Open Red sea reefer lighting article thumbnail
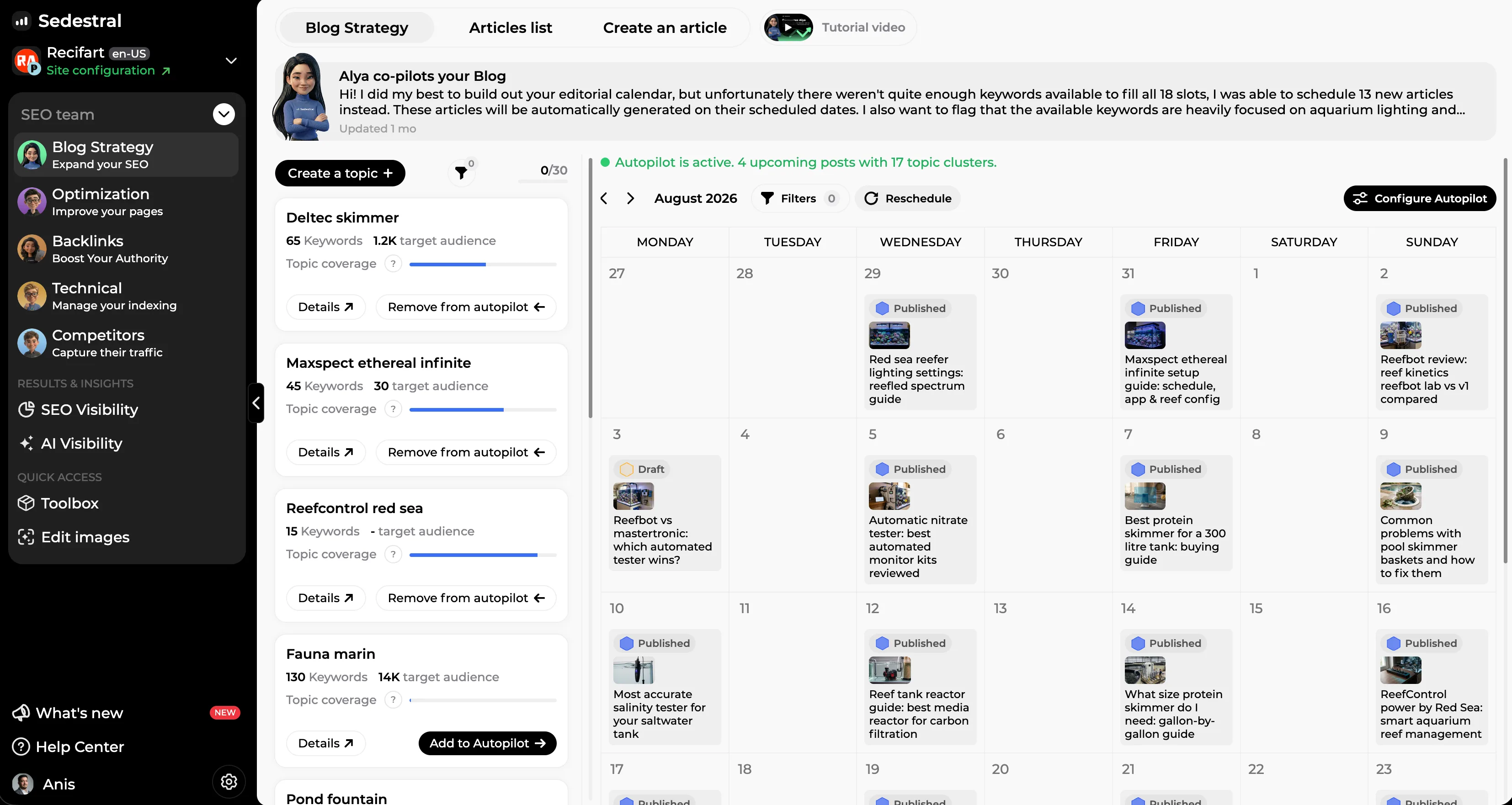 click(x=889, y=336)
